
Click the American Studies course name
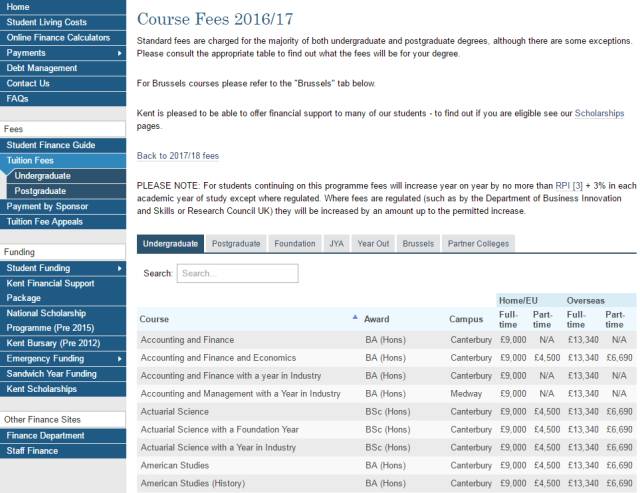tap(175, 466)
